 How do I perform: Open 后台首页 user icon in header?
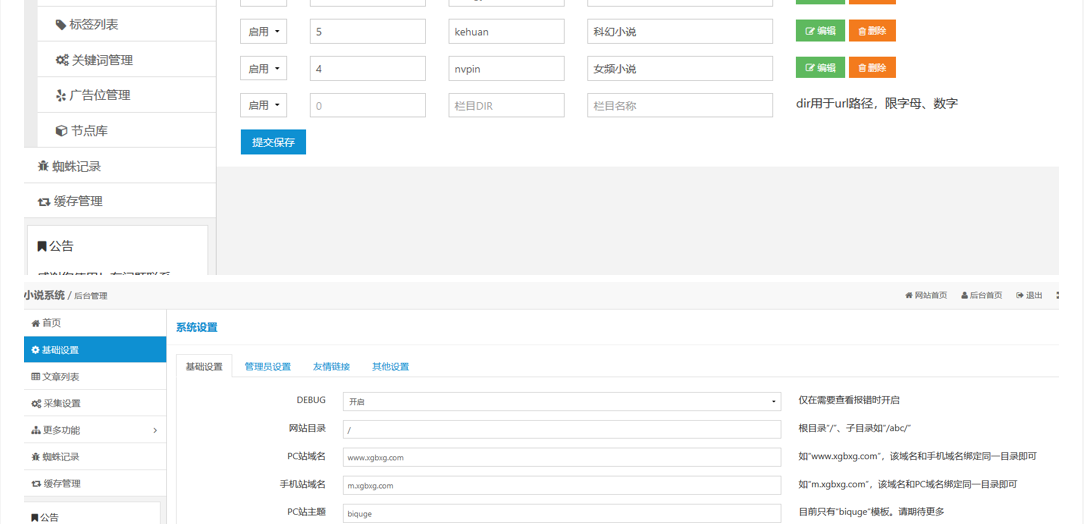[x=965, y=296]
